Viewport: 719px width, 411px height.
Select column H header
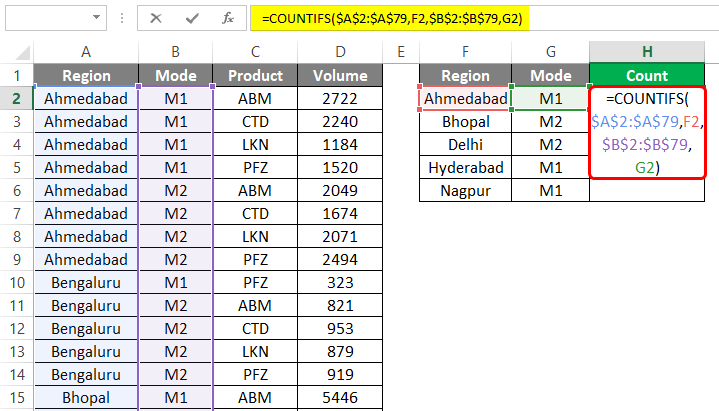[x=646, y=52]
